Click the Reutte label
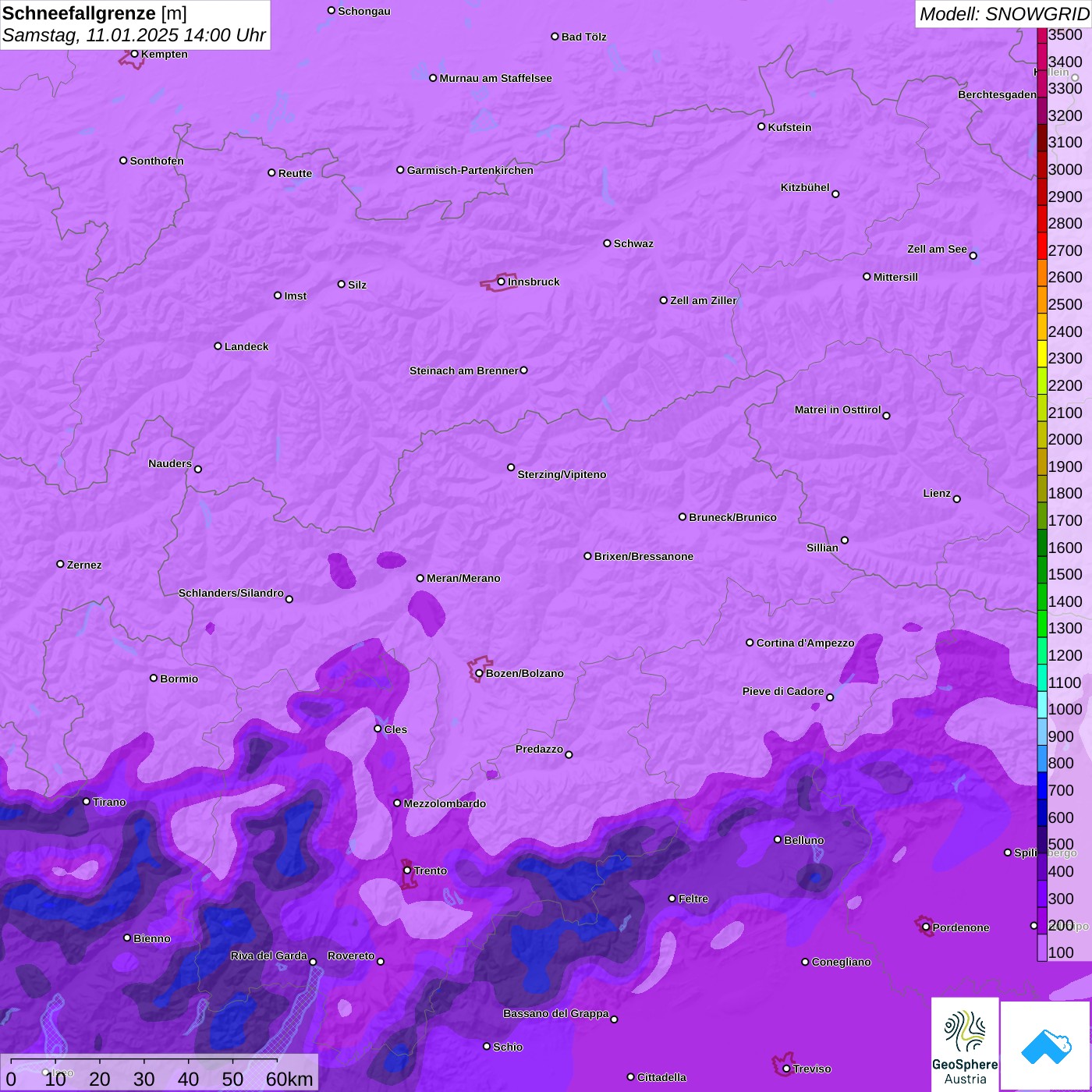The image size is (1092, 1092). (x=295, y=173)
